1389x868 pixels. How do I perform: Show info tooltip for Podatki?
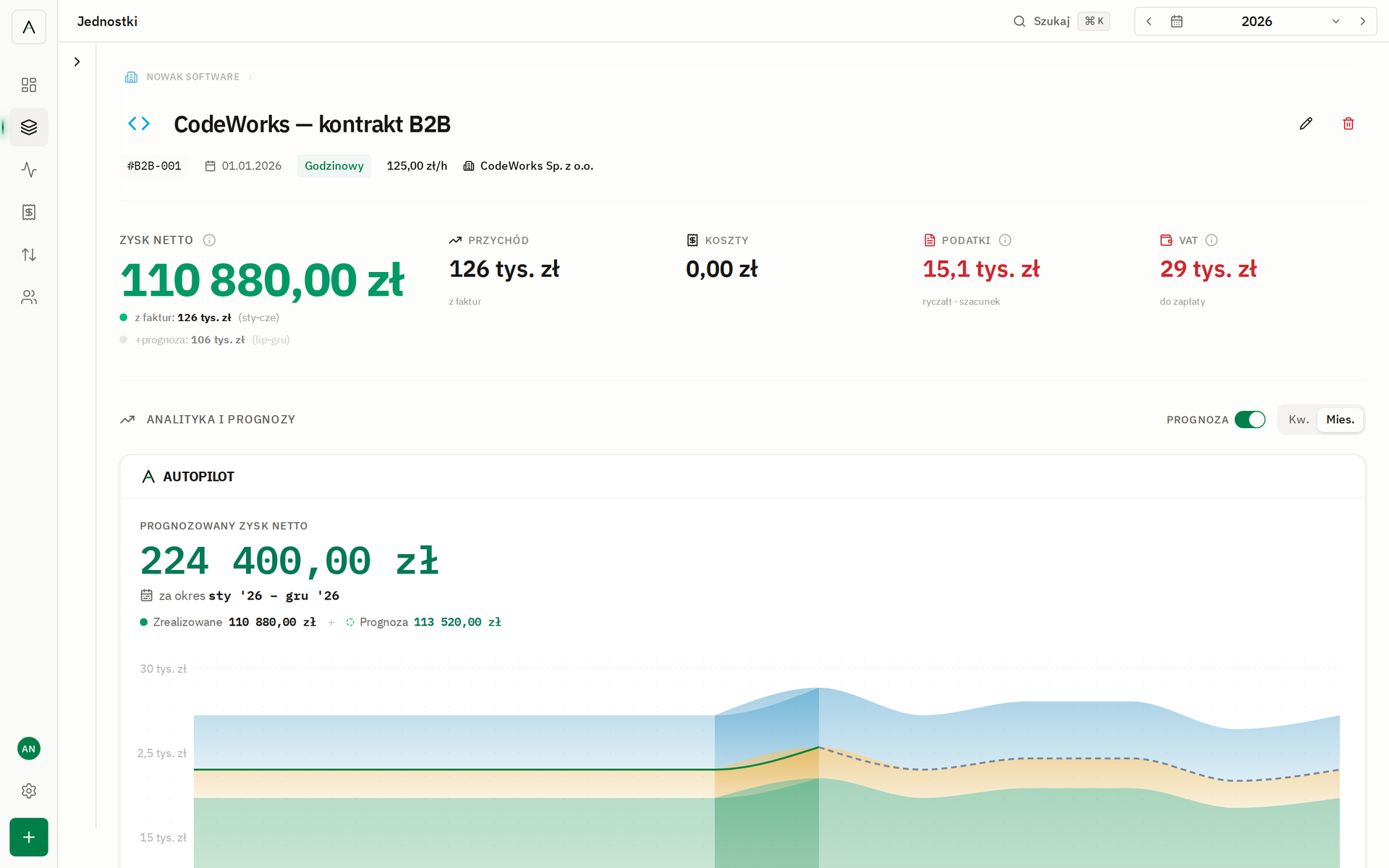point(1005,240)
